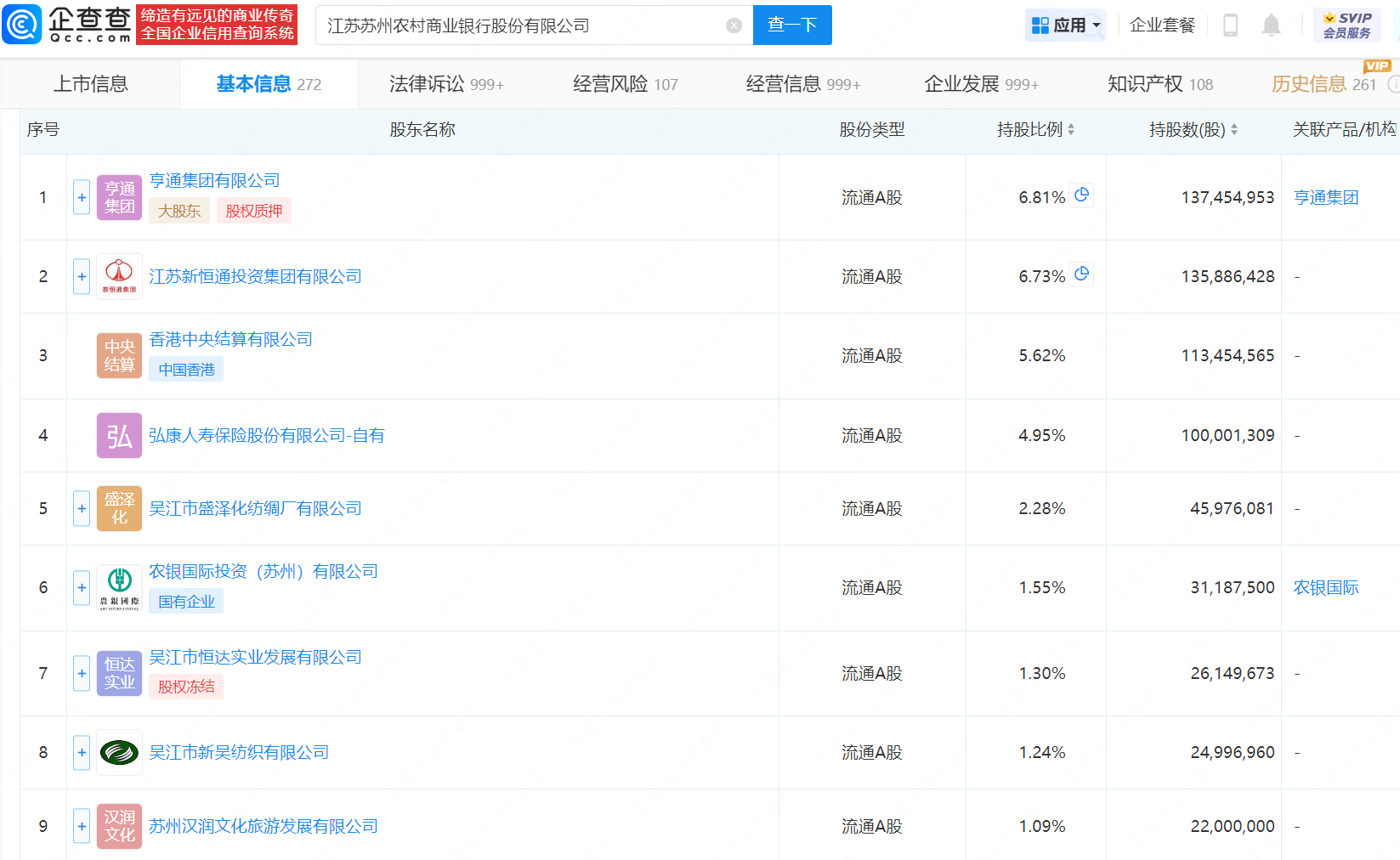Click the Qcc.com logo icon
This screenshot has height=860, width=1400.
point(21,24)
